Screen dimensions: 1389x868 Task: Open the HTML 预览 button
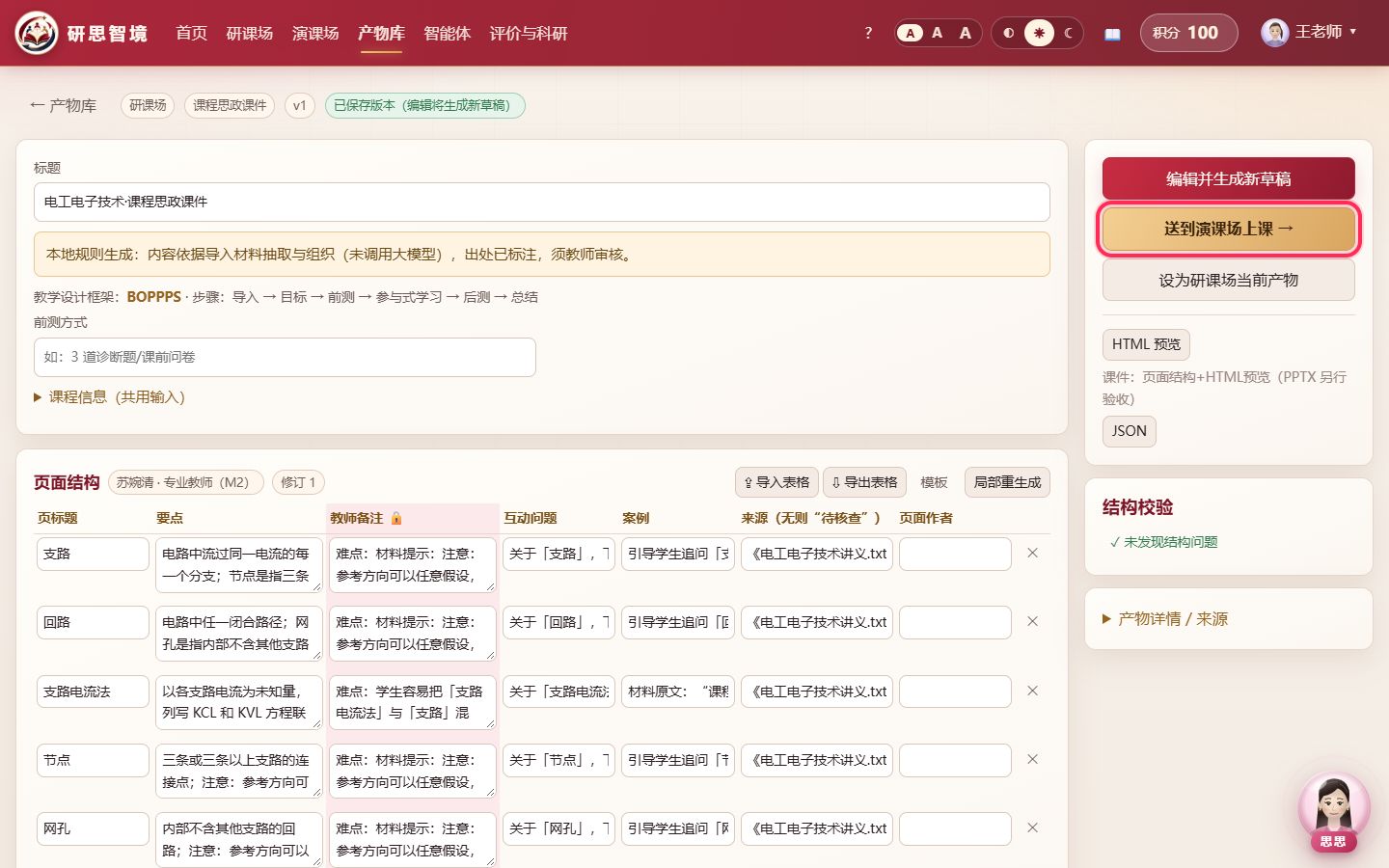1146,344
